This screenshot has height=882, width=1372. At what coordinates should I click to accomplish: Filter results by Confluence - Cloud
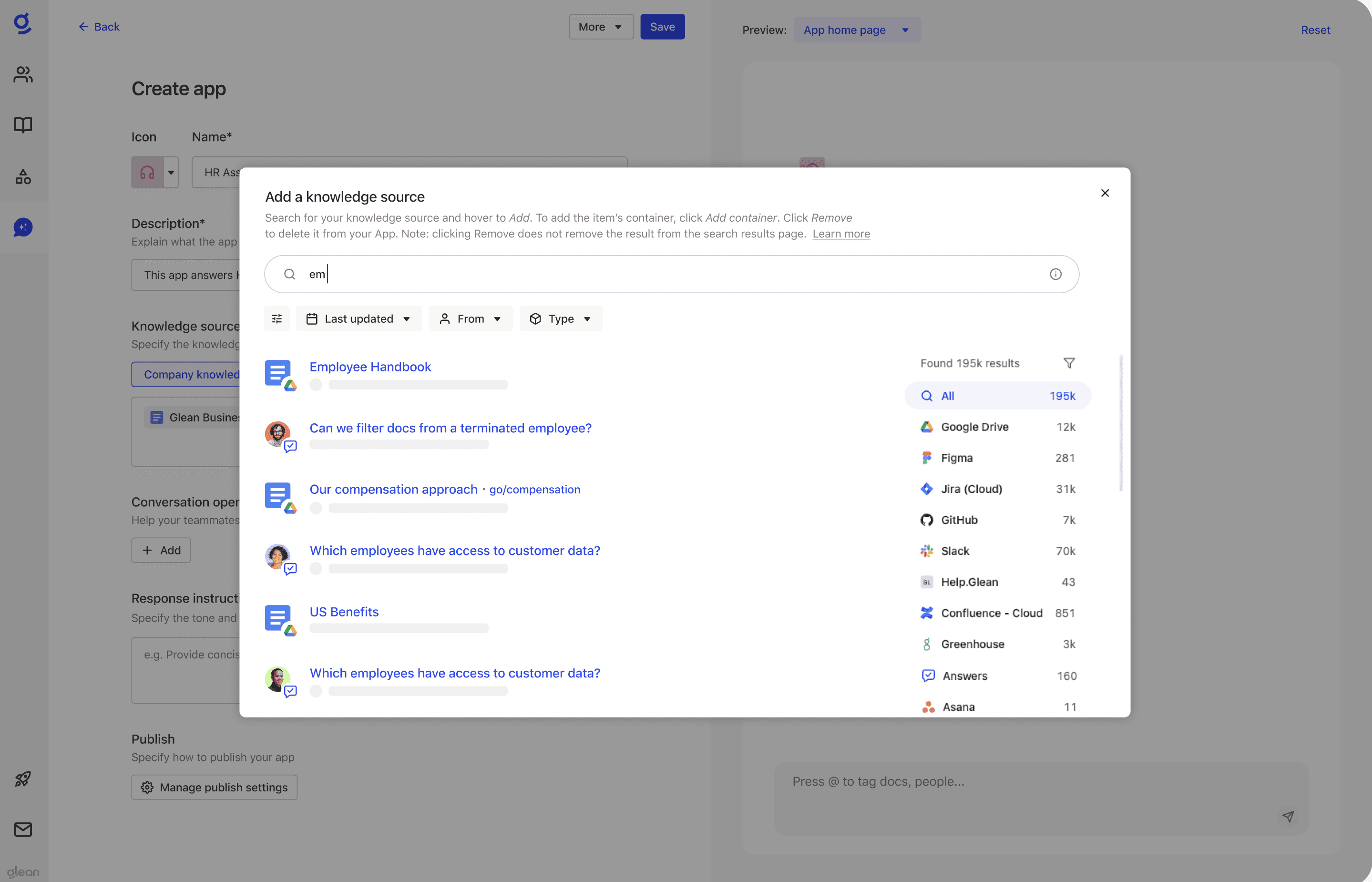click(997, 613)
